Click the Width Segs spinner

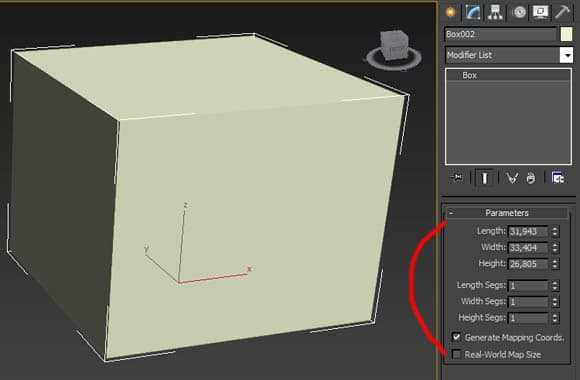[x=555, y=302]
